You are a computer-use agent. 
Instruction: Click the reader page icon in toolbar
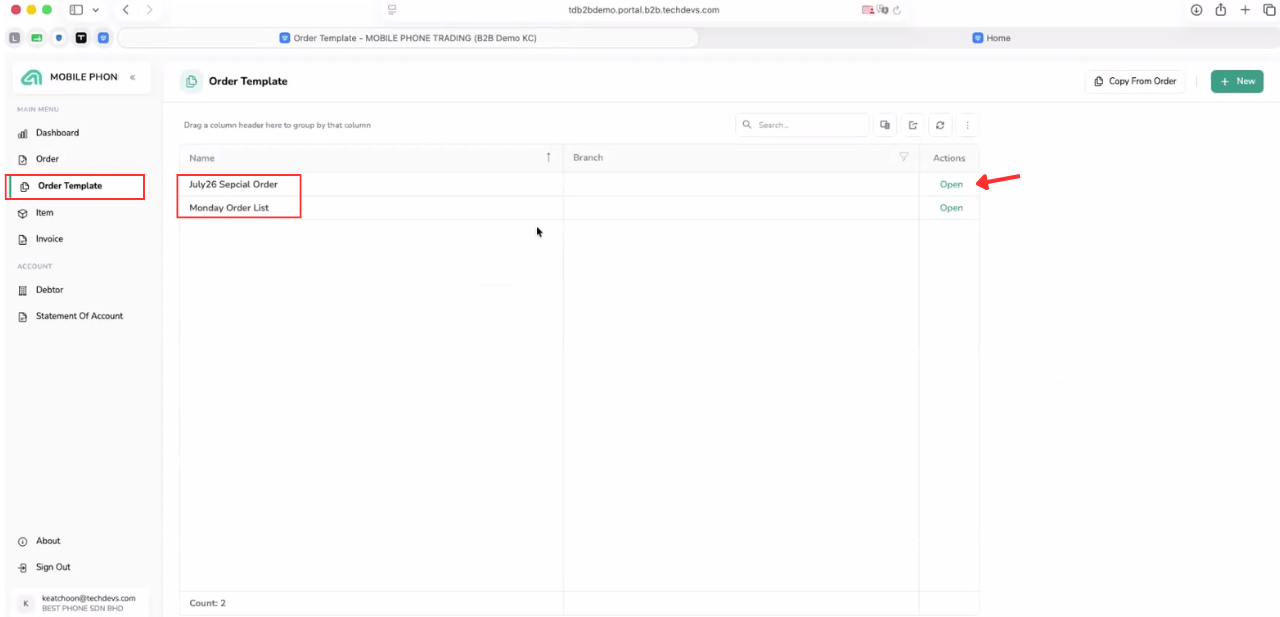[x=392, y=10]
